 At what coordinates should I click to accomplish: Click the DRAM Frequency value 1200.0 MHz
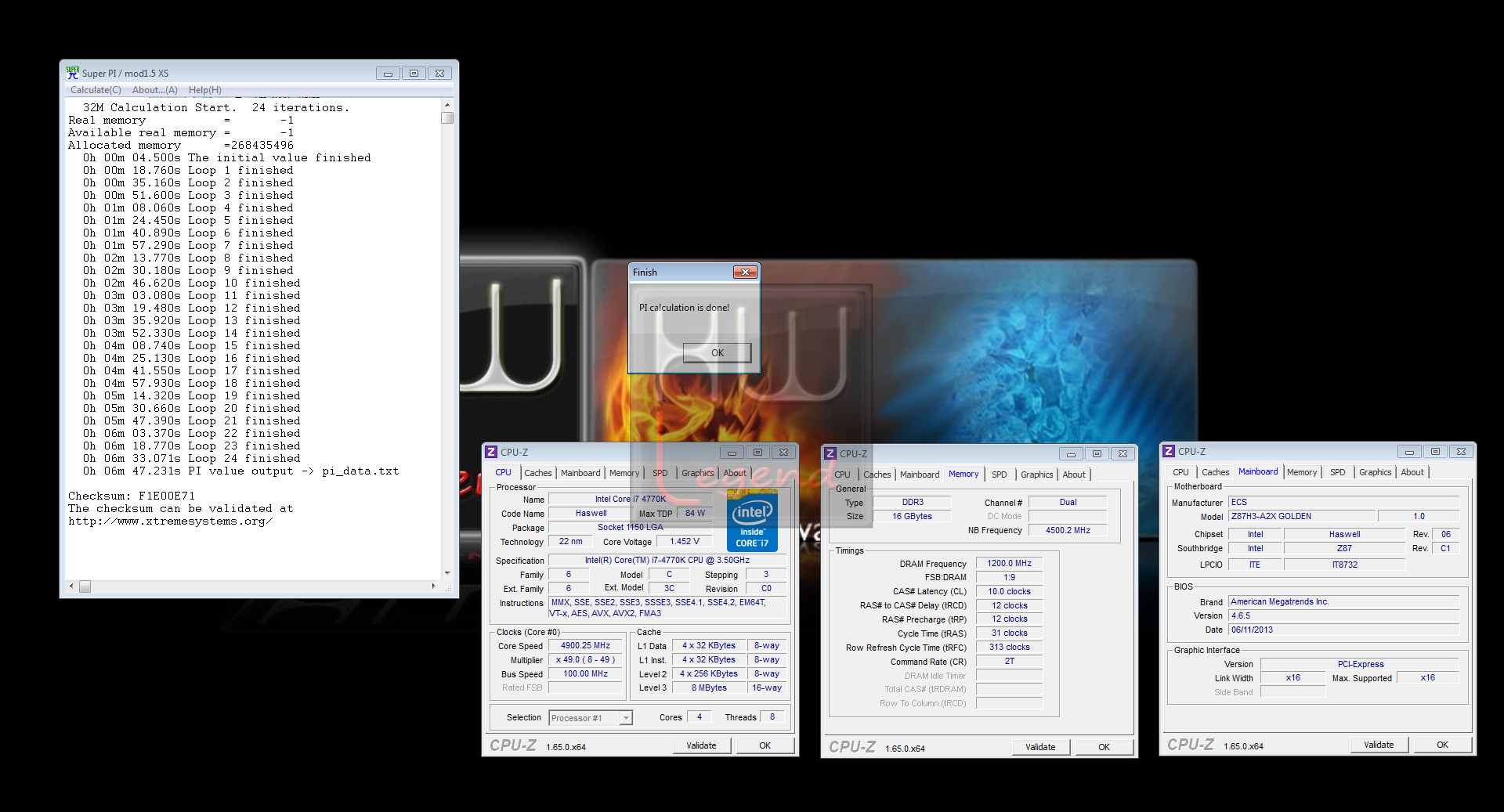pyautogui.click(x=1009, y=563)
